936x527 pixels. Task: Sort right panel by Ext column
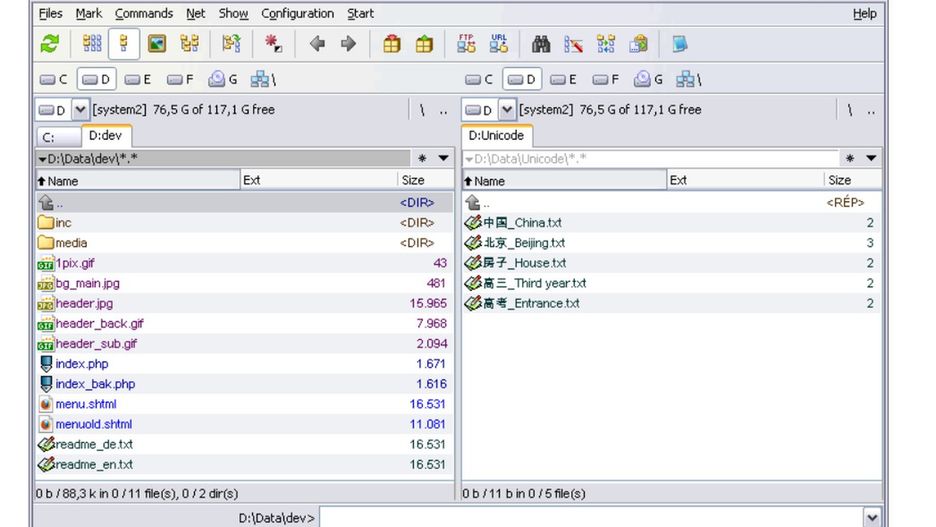tap(745, 180)
